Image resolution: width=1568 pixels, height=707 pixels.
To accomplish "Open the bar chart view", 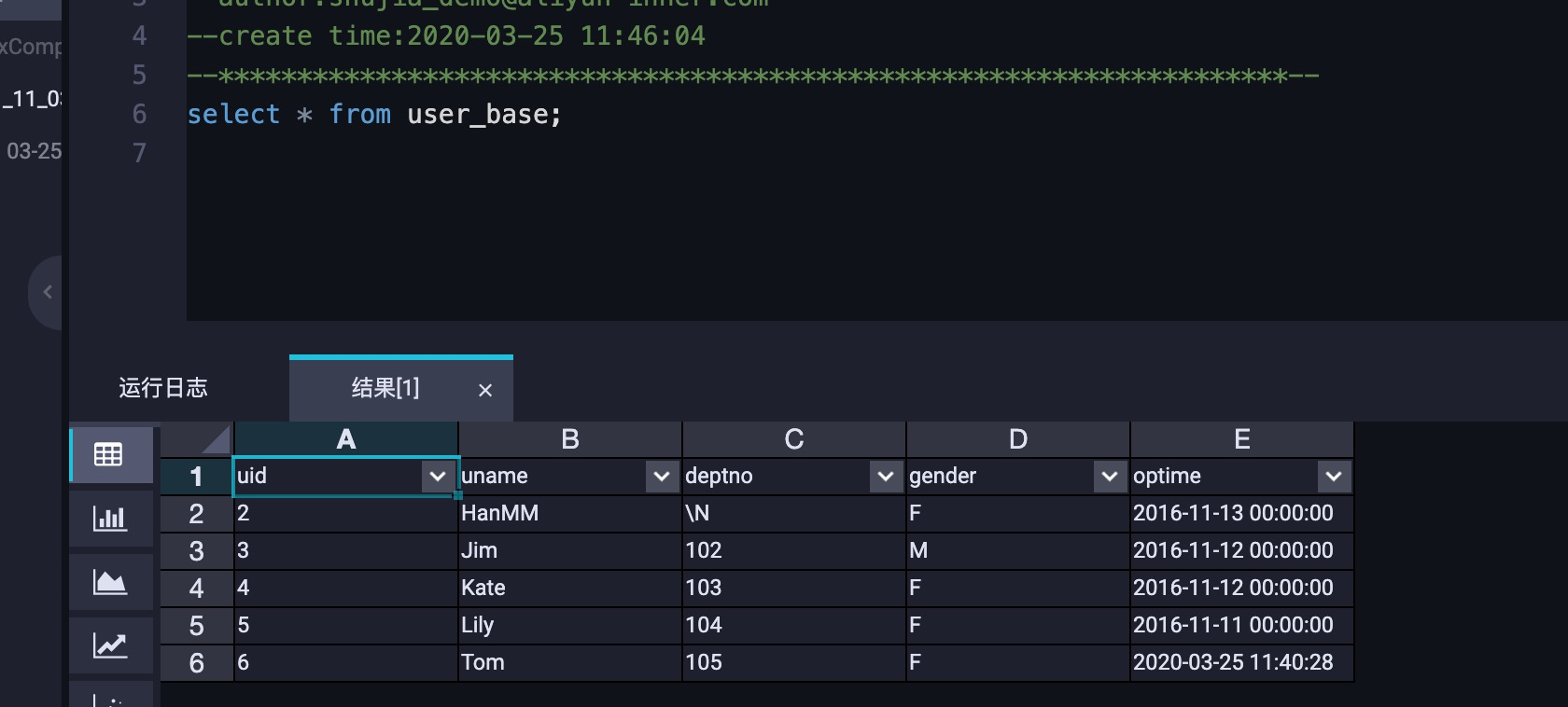I will (109, 518).
